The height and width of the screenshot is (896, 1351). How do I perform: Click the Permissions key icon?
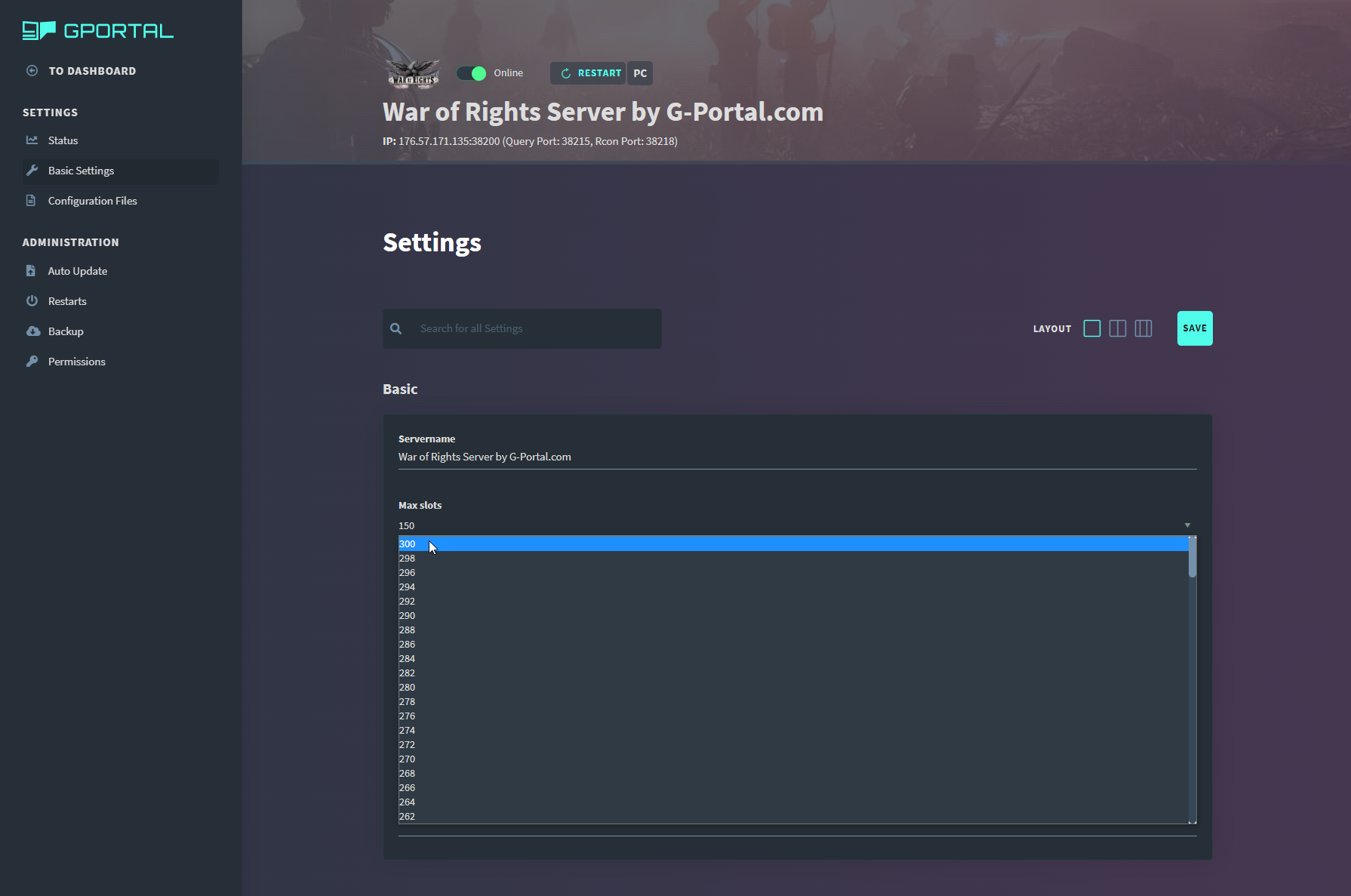(32, 362)
